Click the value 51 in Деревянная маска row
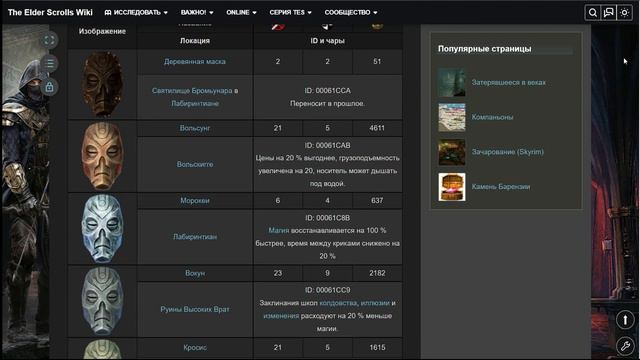This screenshot has width=640, height=360. [377, 62]
